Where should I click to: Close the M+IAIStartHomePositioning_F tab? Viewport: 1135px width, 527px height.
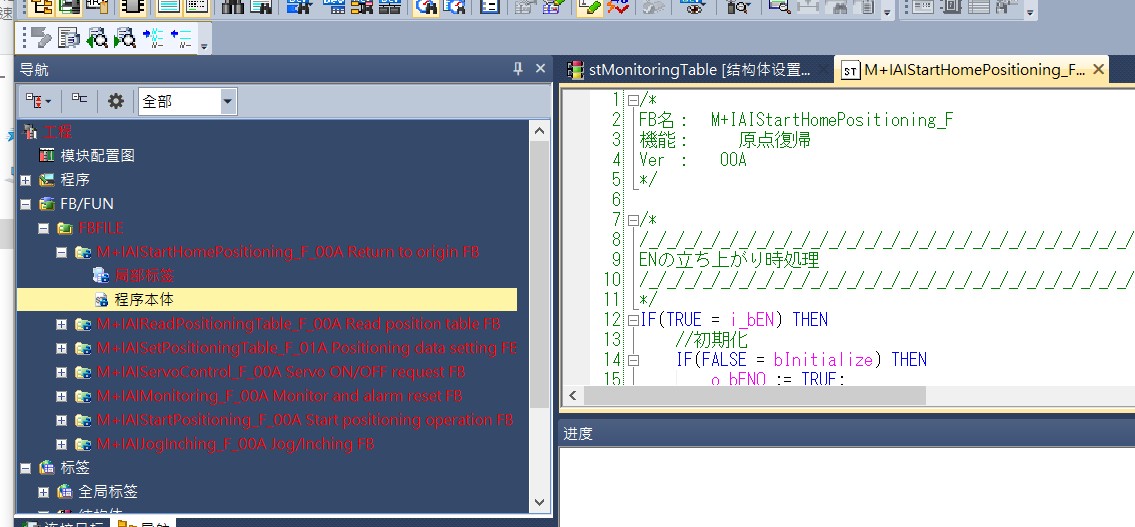1099,70
